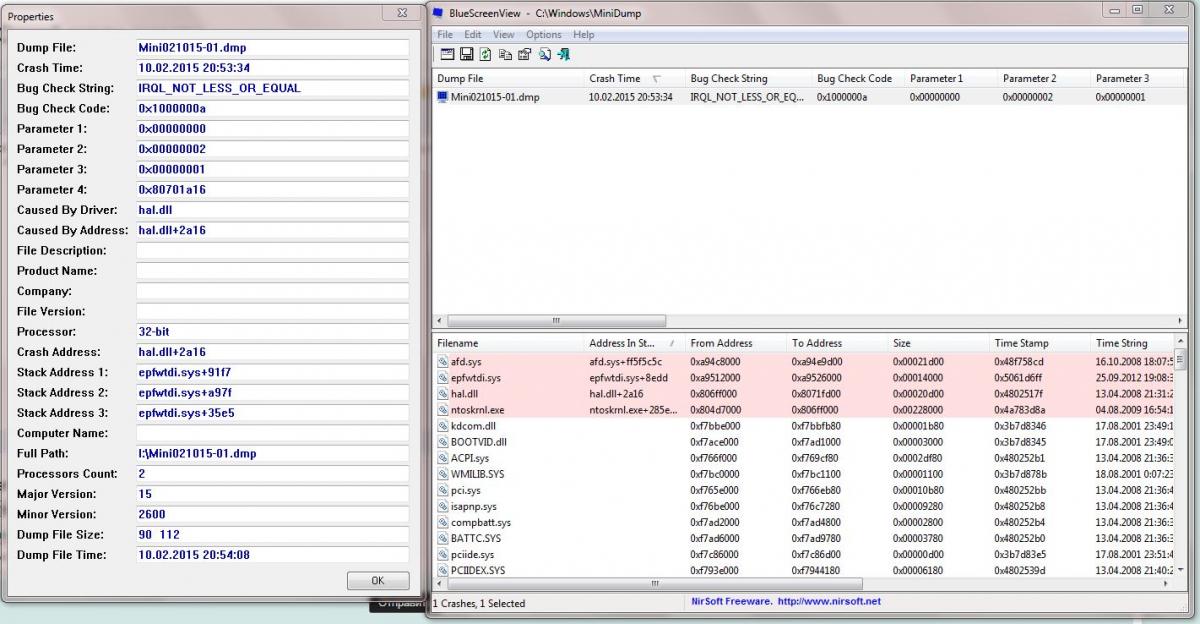Sort drivers by Address In Stack column

tap(627, 343)
